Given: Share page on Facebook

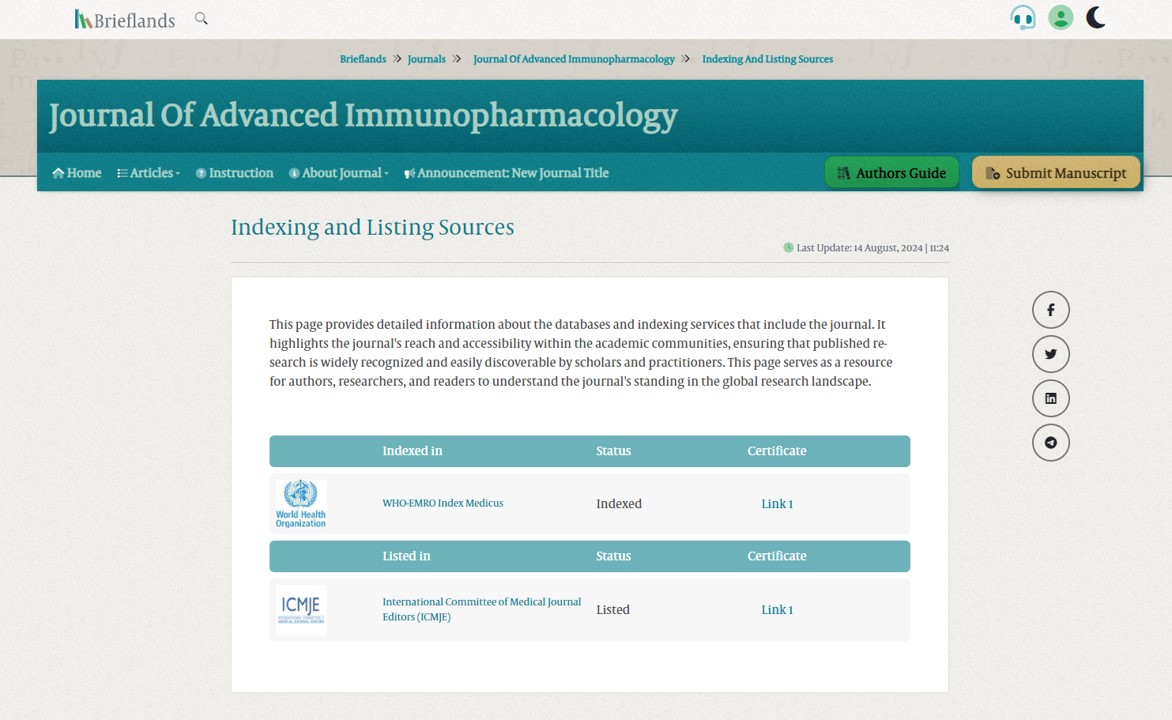Looking at the screenshot, I should pyautogui.click(x=1050, y=310).
